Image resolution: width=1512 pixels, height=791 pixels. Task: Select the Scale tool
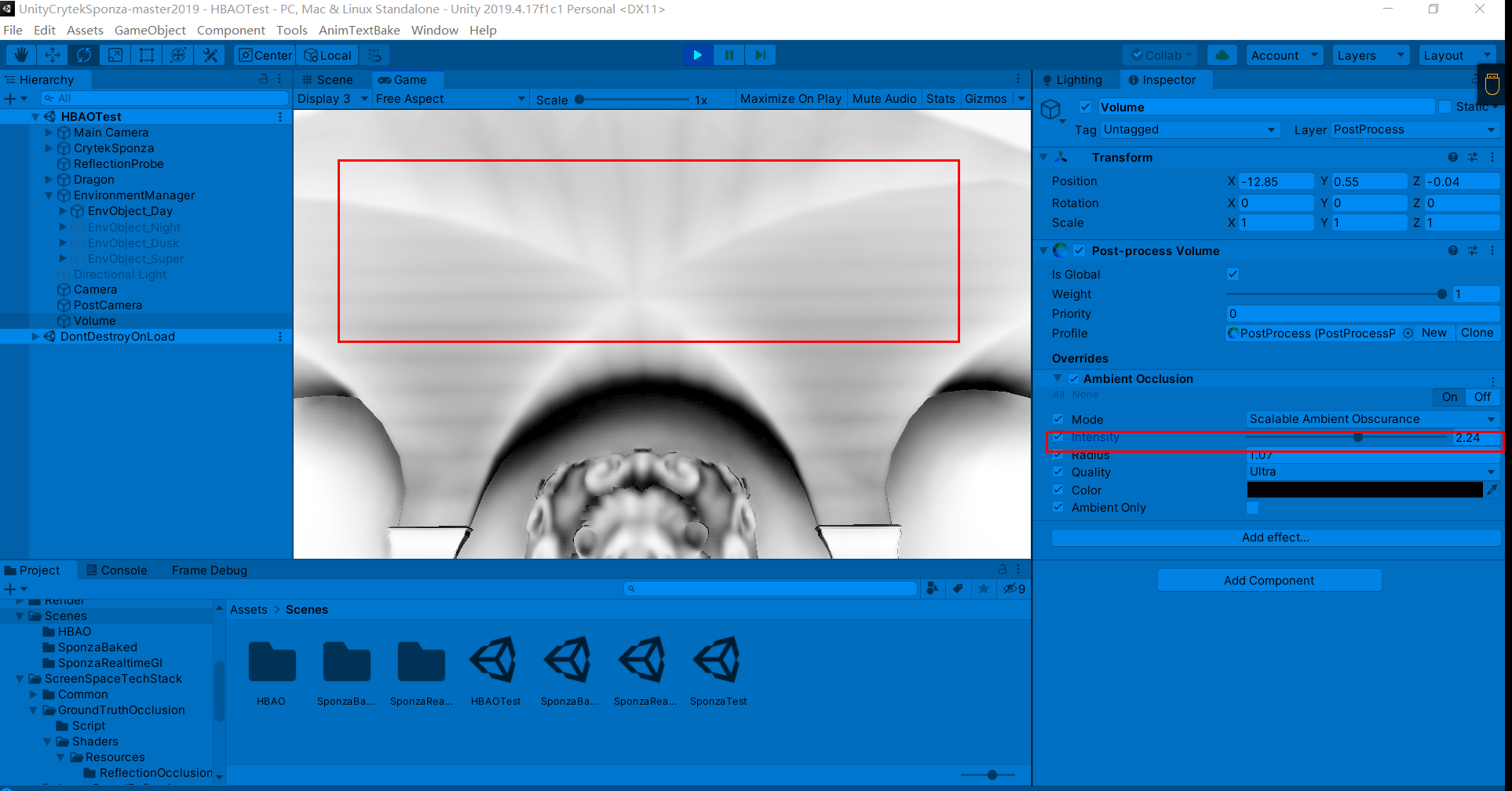click(x=115, y=55)
